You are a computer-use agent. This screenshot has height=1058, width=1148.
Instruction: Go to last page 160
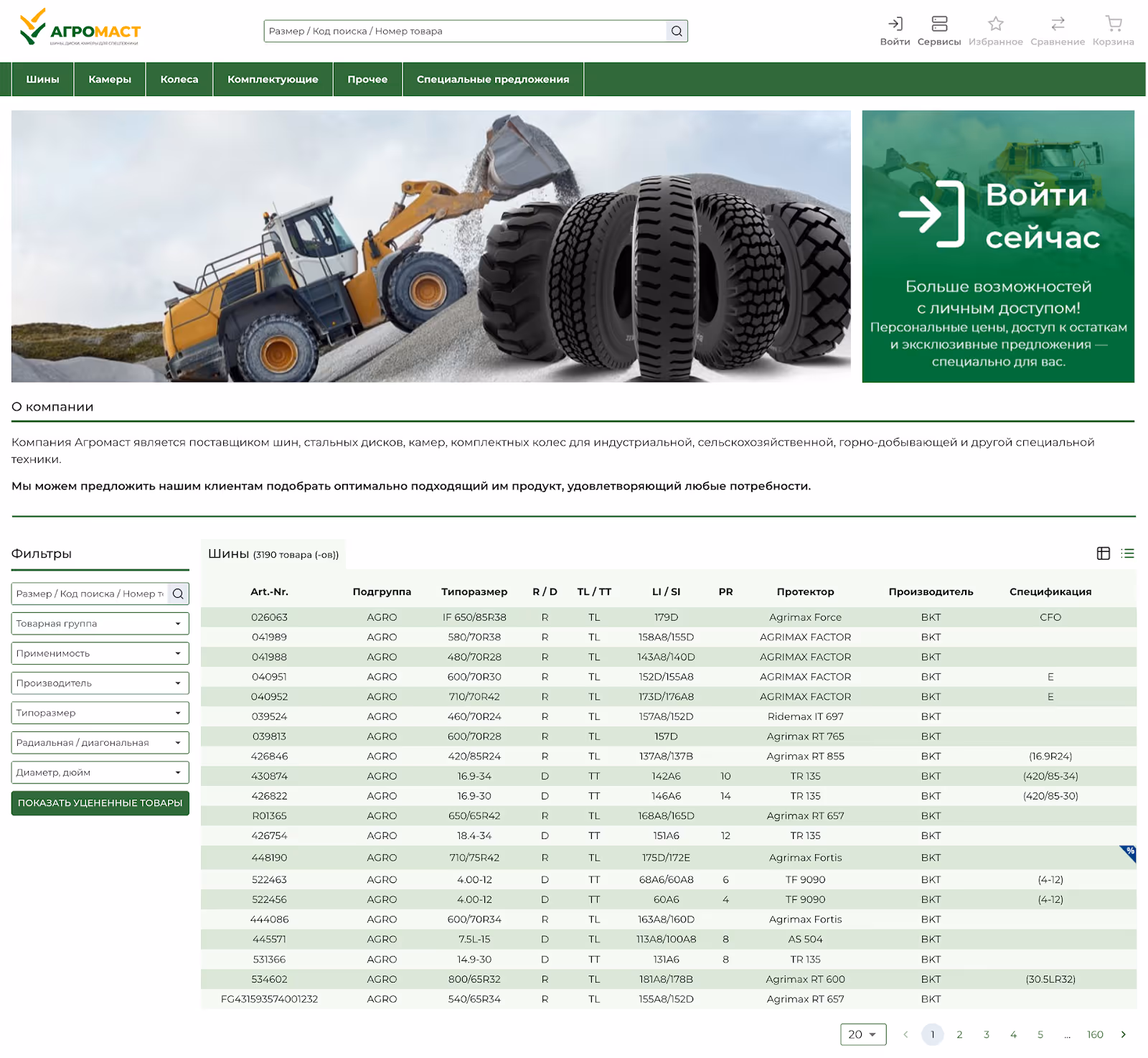(x=1095, y=1034)
